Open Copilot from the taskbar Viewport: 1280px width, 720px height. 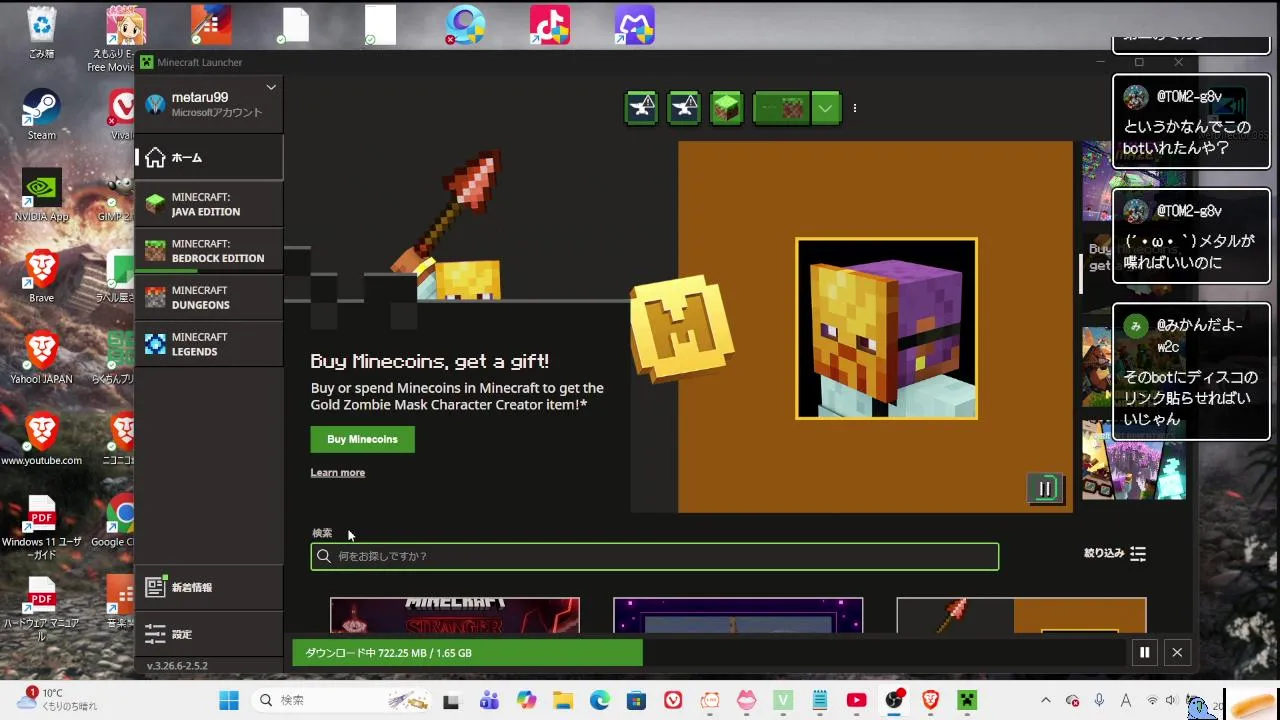point(526,700)
